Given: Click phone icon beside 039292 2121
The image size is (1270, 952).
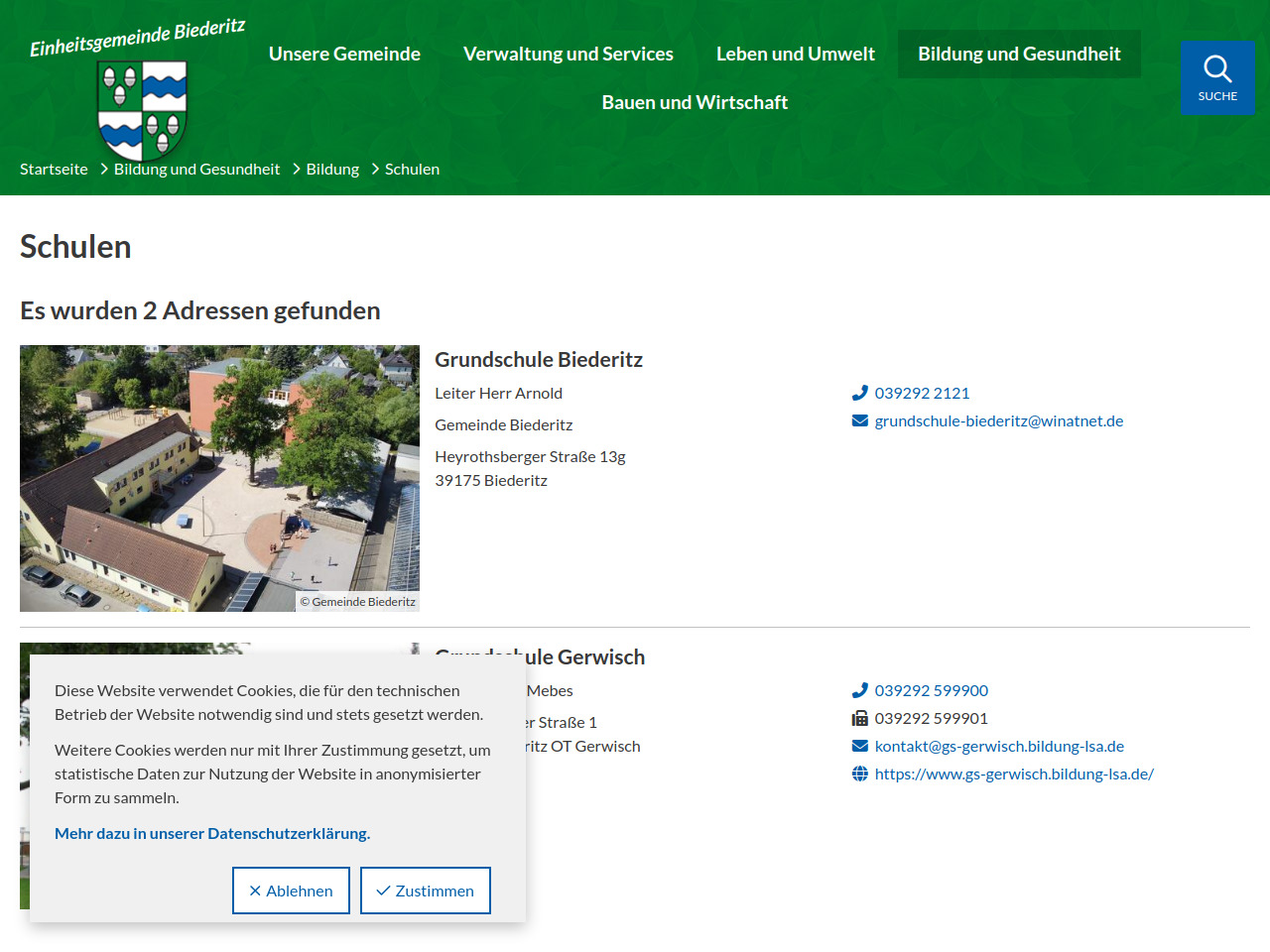Looking at the screenshot, I should (x=860, y=393).
